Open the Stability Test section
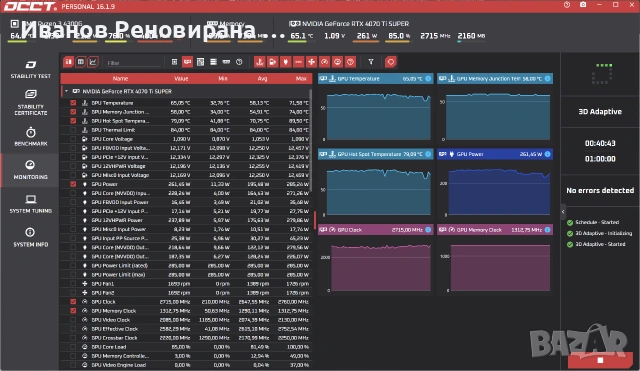The width and height of the screenshot is (640, 371). pos(31,69)
